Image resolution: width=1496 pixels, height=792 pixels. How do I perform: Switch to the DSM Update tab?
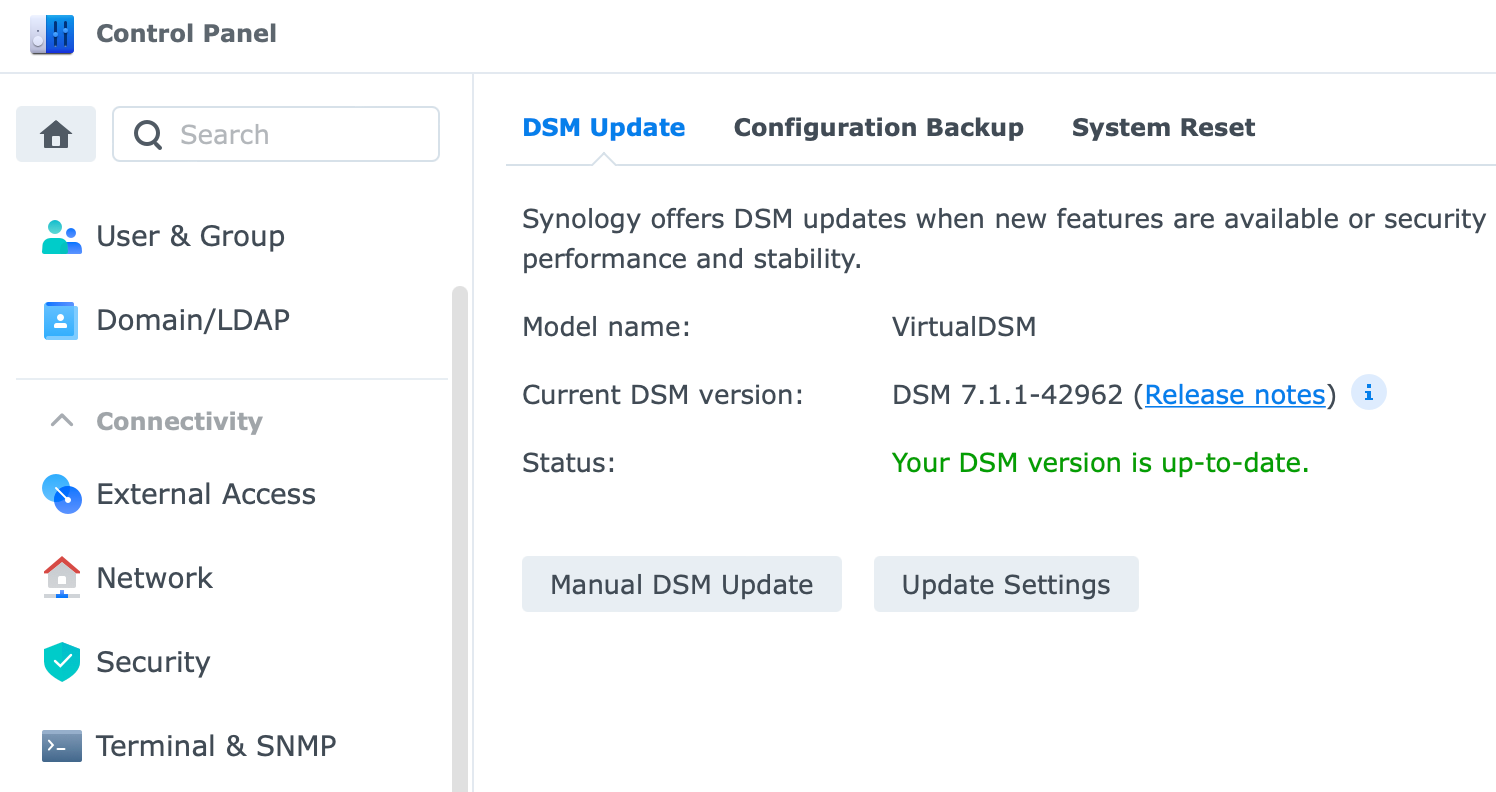[x=604, y=128]
